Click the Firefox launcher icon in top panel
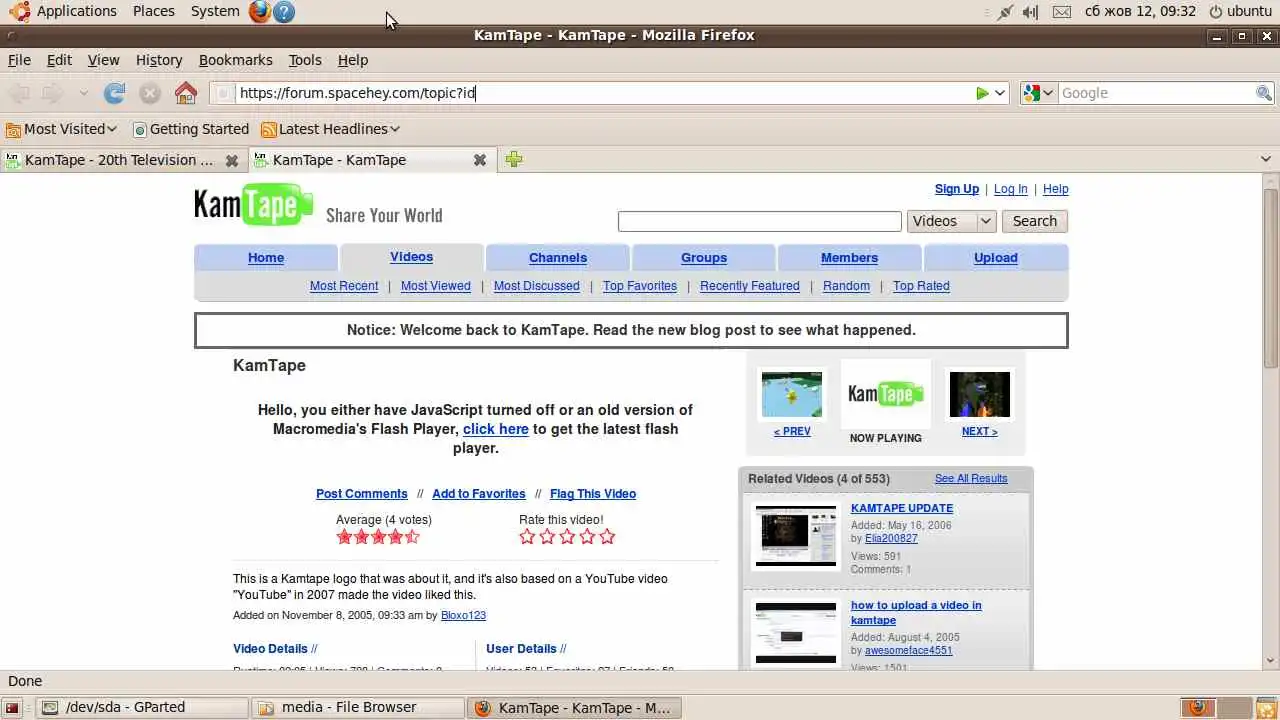Viewport: 1280px width, 720px height. point(259,12)
